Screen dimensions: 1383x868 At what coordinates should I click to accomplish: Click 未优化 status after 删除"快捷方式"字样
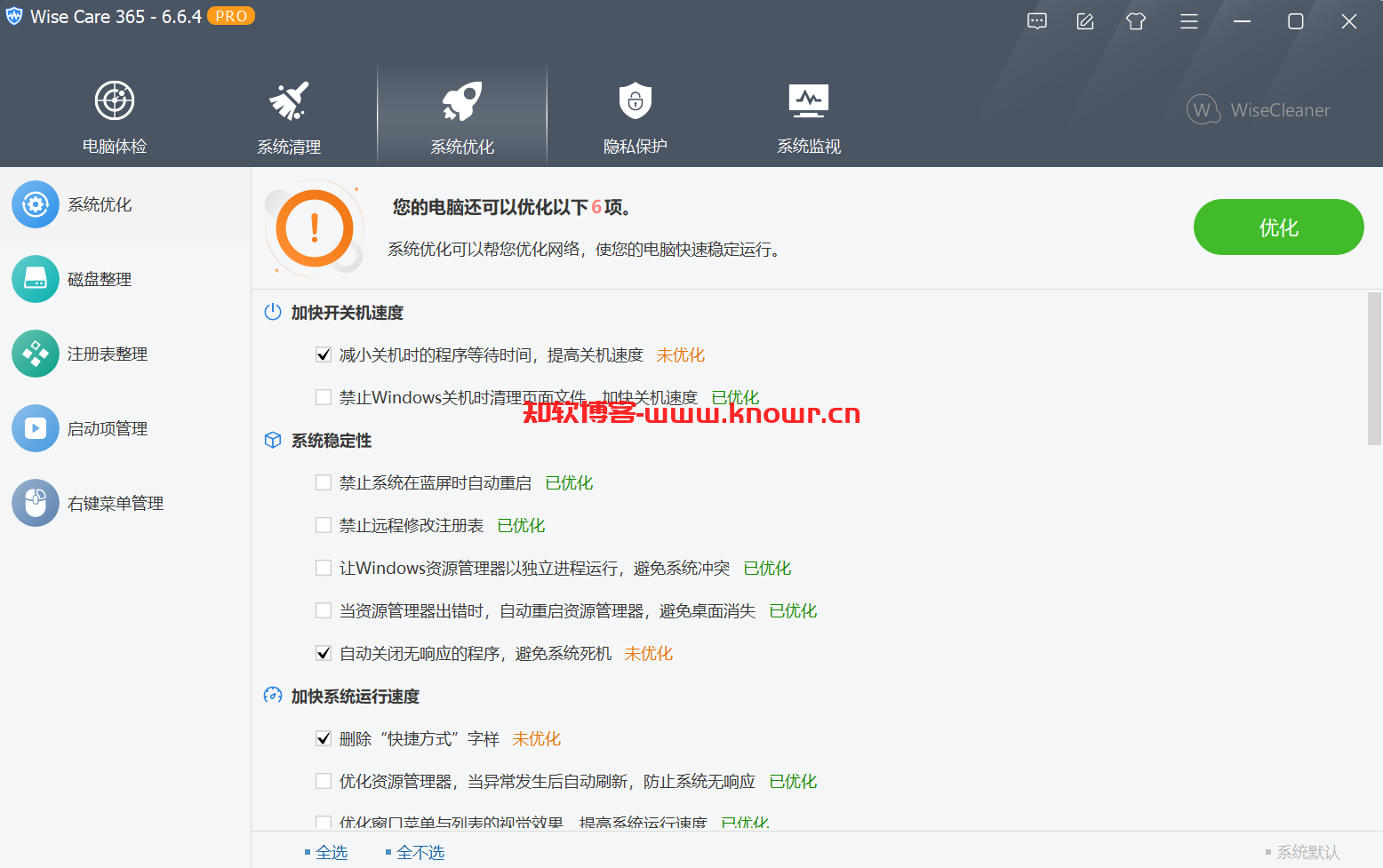click(537, 739)
